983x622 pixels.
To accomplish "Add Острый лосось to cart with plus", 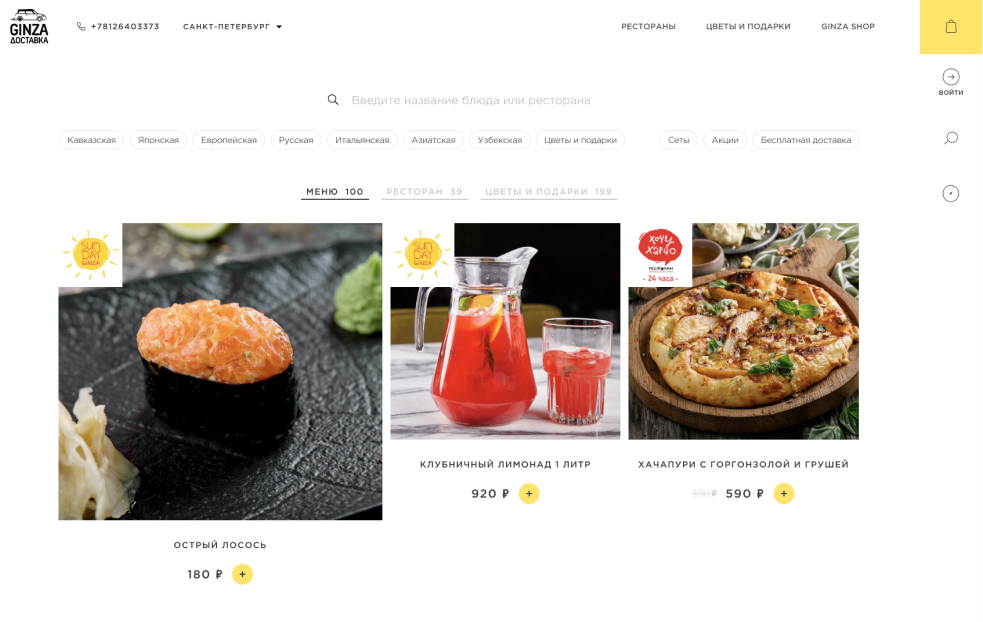I will (242, 574).
